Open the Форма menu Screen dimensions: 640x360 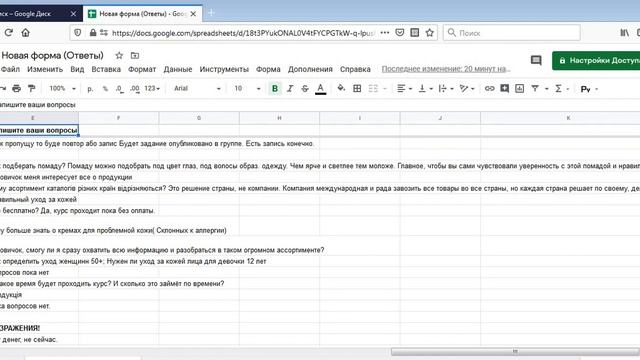coord(268,69)
